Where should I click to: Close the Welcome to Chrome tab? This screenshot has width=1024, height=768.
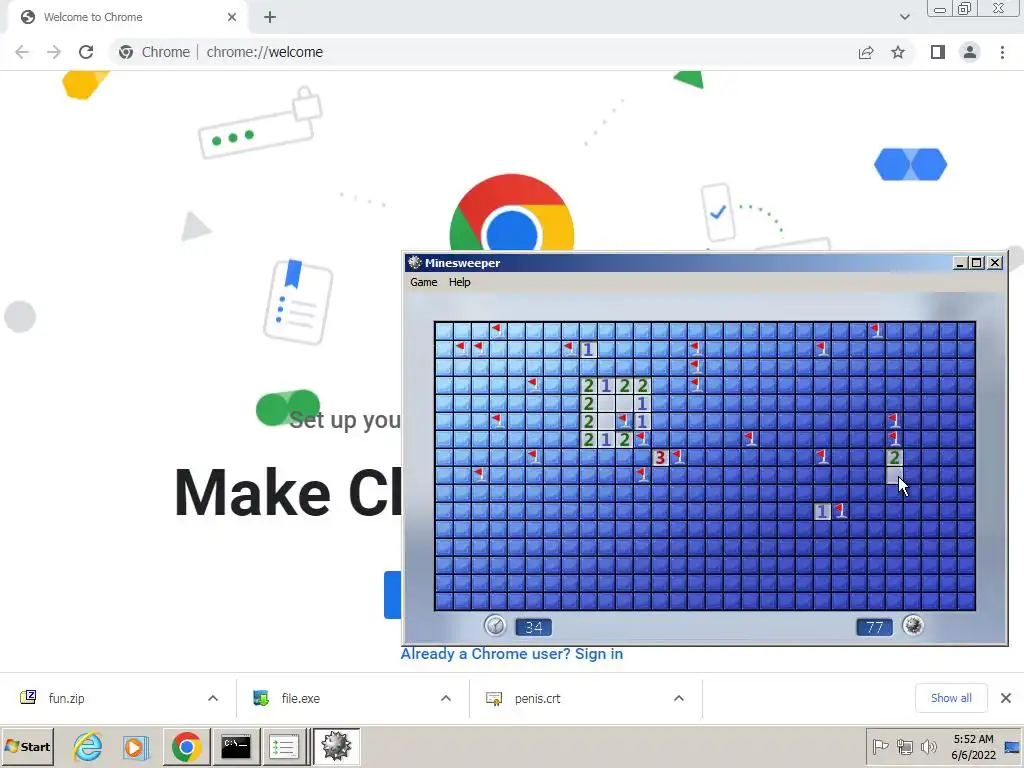pos(232,17)
